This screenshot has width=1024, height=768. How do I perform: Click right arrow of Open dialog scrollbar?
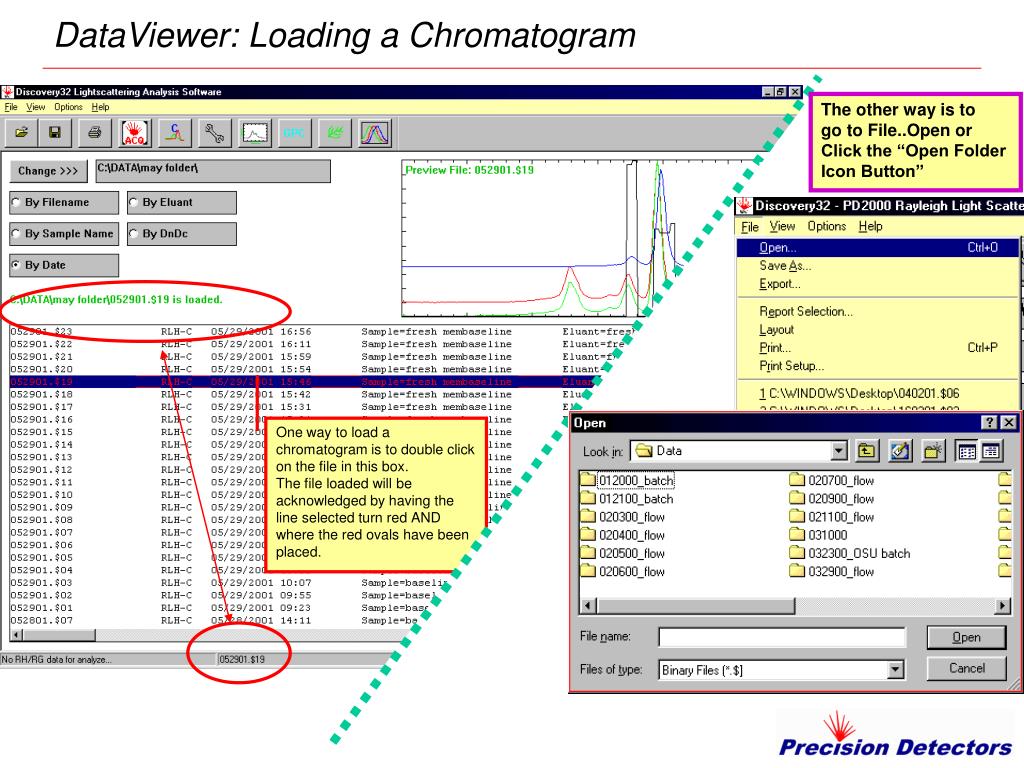1002,606
